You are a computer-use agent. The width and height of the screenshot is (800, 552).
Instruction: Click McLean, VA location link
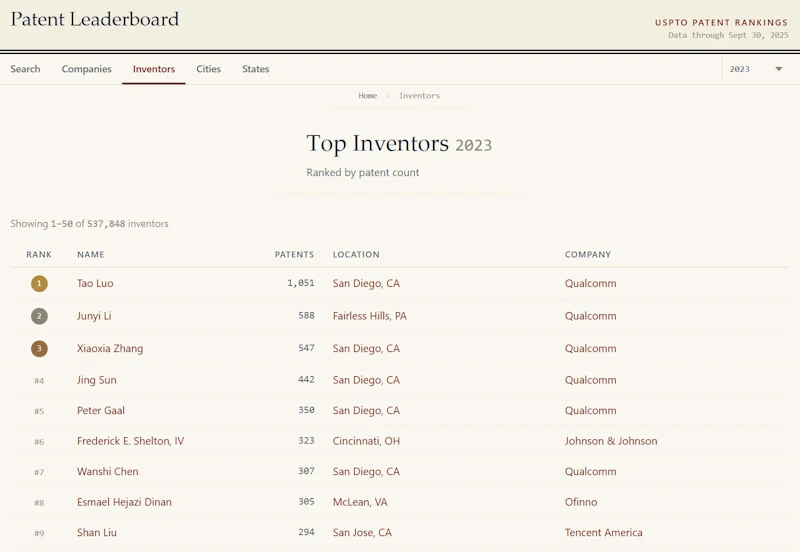tap(360, 503)
